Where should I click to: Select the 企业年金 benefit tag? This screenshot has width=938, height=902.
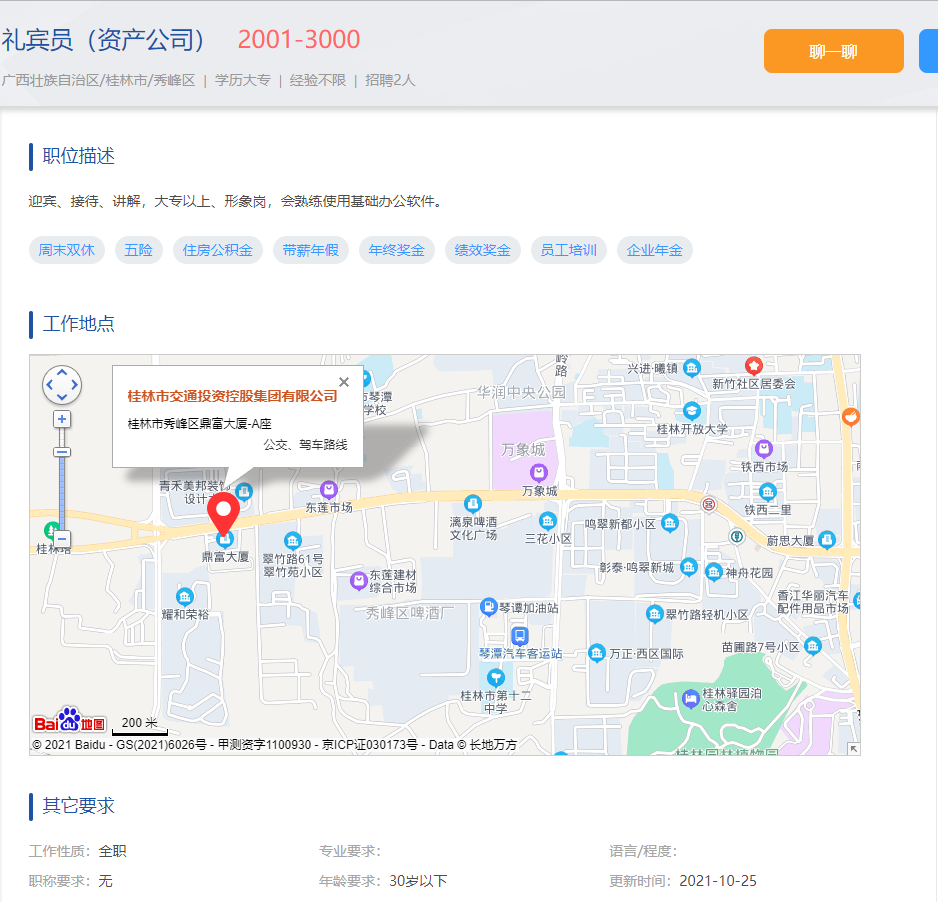pos(654,250)
